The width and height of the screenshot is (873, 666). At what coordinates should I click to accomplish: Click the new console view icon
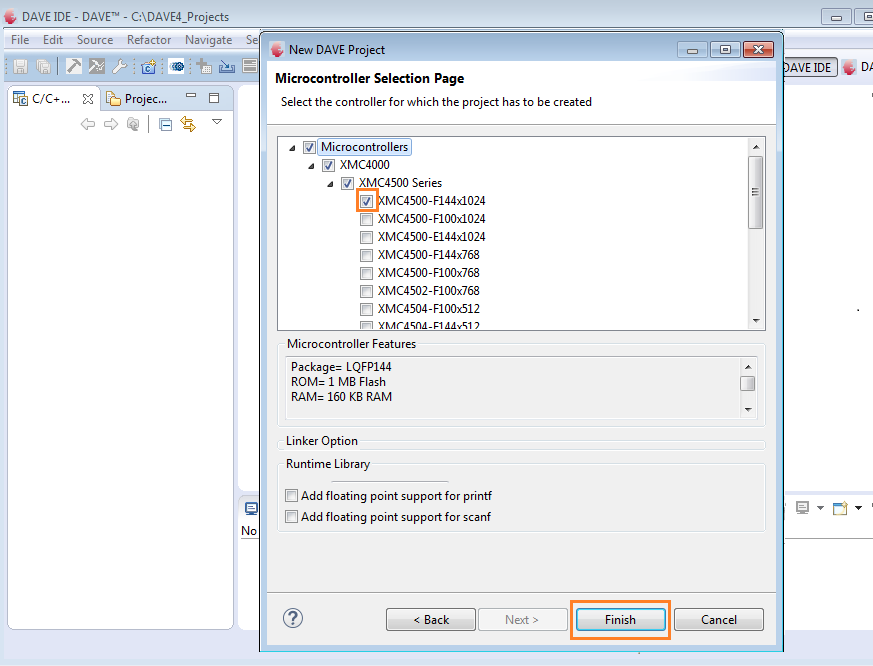[840, 508]
